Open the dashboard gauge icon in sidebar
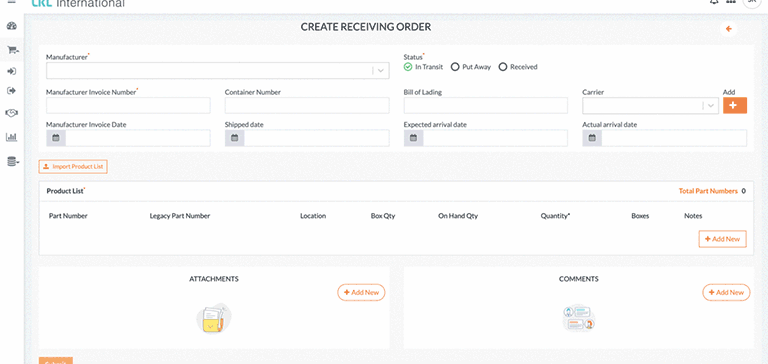 (12, 26)
